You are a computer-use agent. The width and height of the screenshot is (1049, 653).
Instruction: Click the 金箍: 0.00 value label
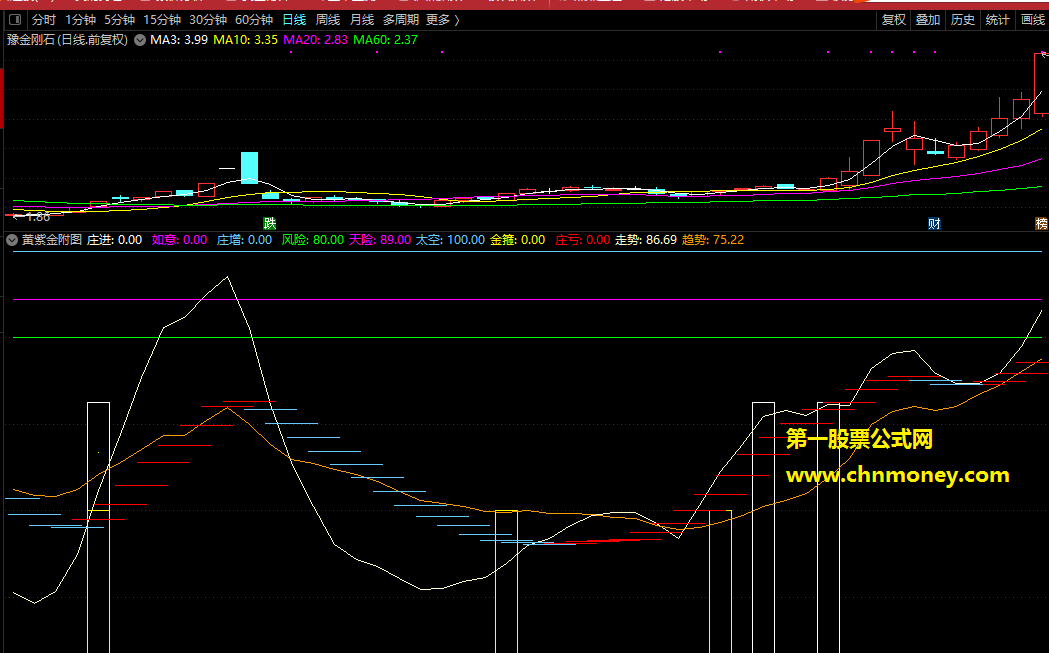[x=518, y=240]
